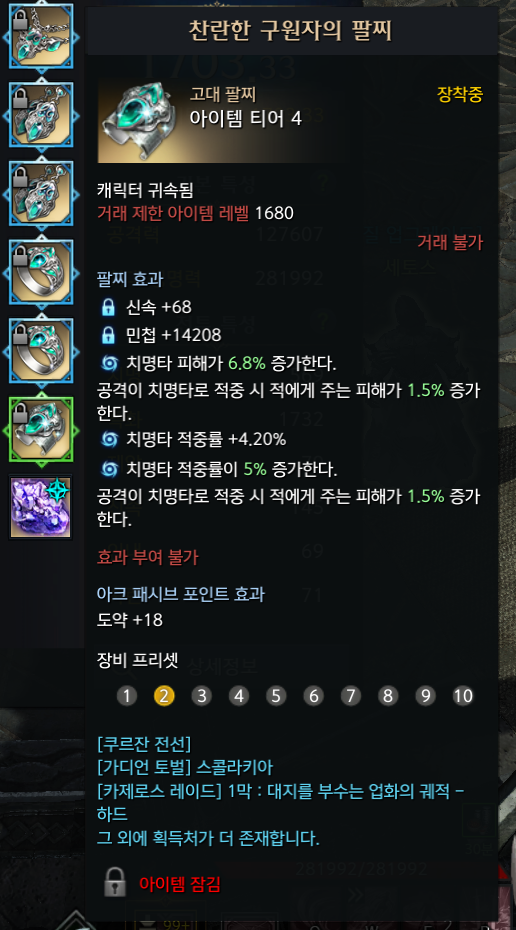The height and width of the screenshot is (930, 516).
Task: Select the first ring equipment slot
Action: coord(41,272)
